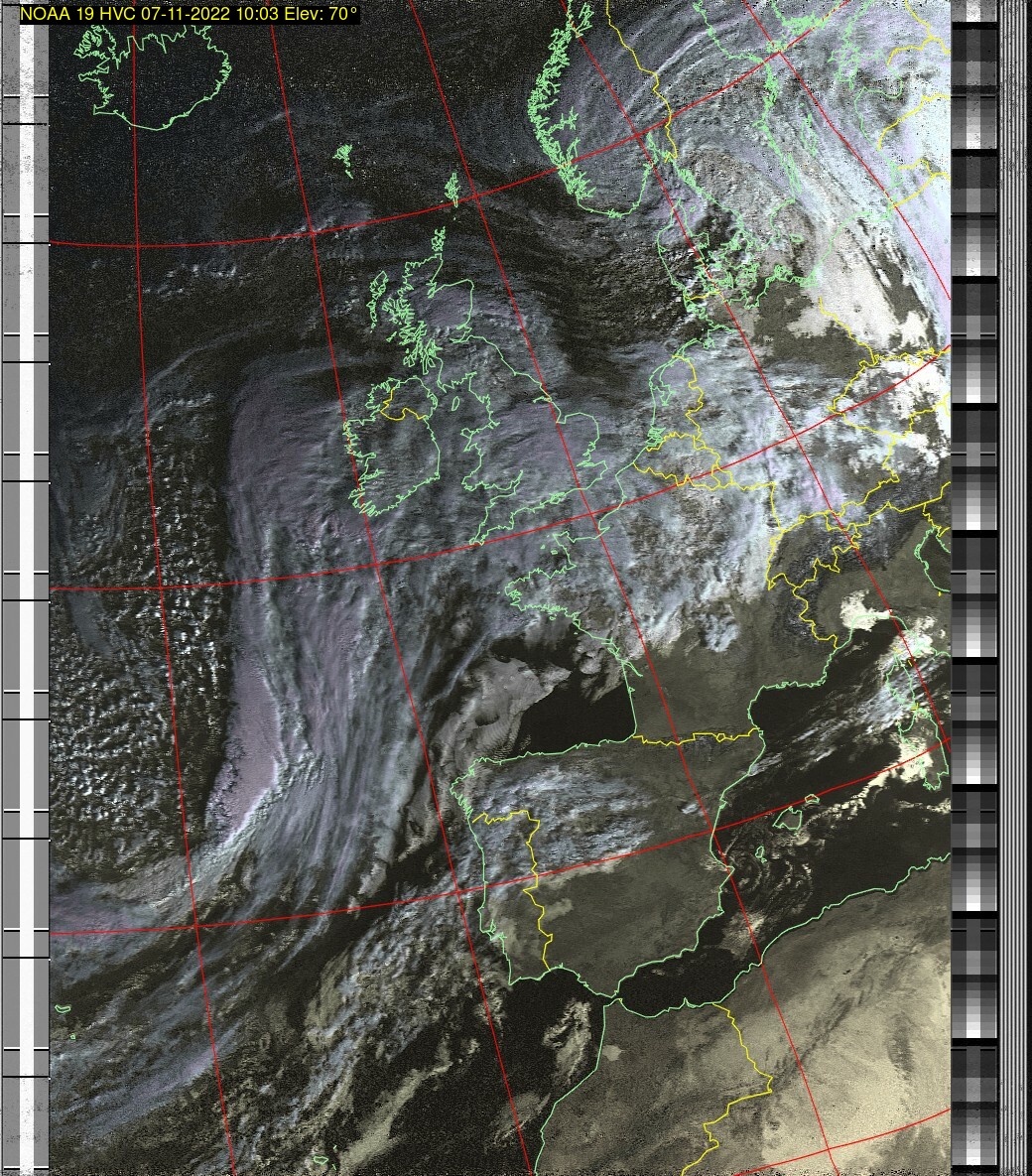1032x1176 pixels.
Task: Select the Mallorca island outline
Action: [x=791, y=819]
